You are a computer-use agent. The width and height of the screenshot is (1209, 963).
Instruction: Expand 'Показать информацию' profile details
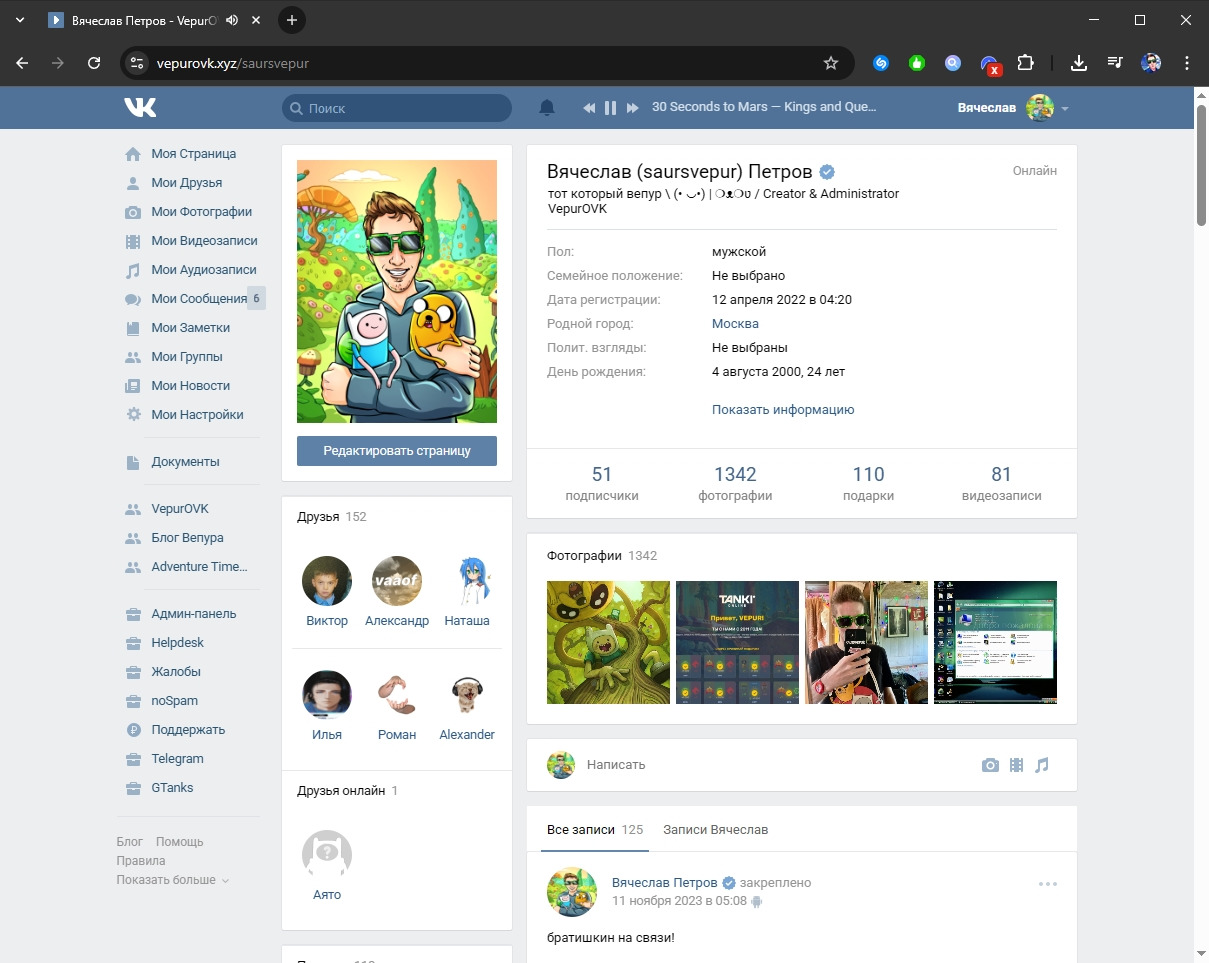click(783, 409)
